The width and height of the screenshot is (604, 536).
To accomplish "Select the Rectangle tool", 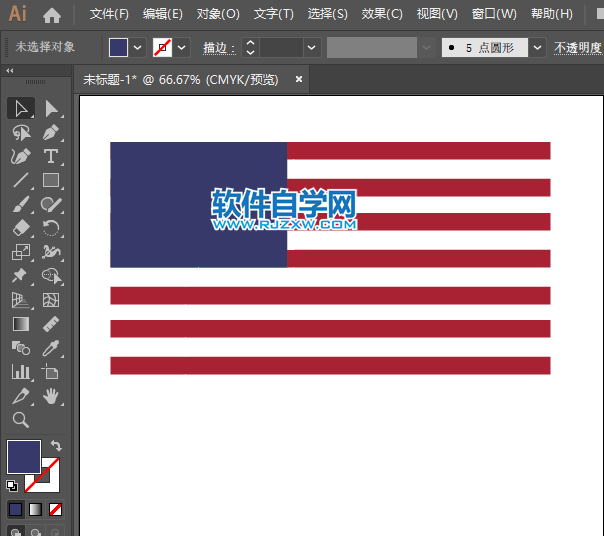I will pos(51,180).
